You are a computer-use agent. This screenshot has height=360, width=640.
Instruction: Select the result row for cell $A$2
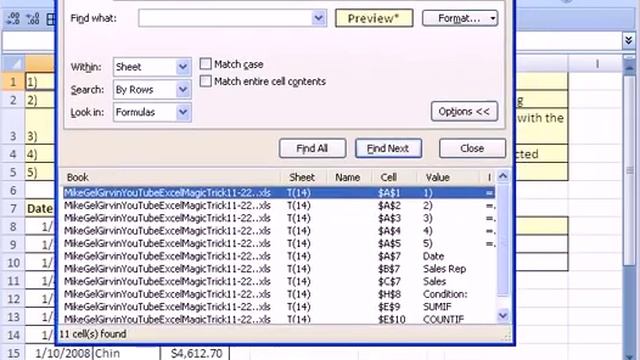(x=279, y=205)
